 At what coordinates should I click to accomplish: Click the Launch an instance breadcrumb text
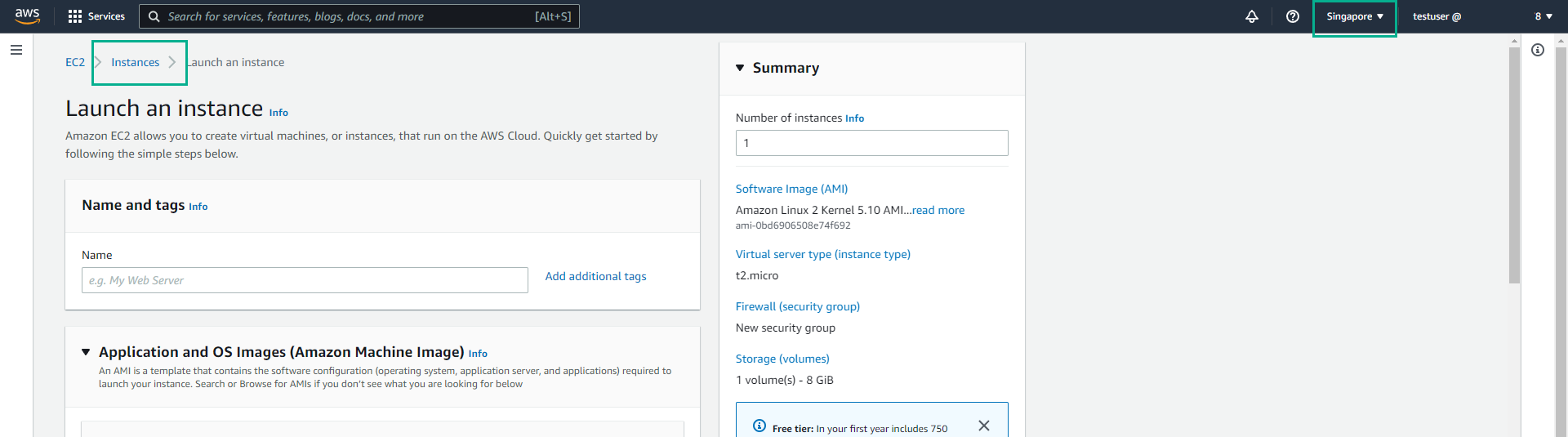click(237, 62)
